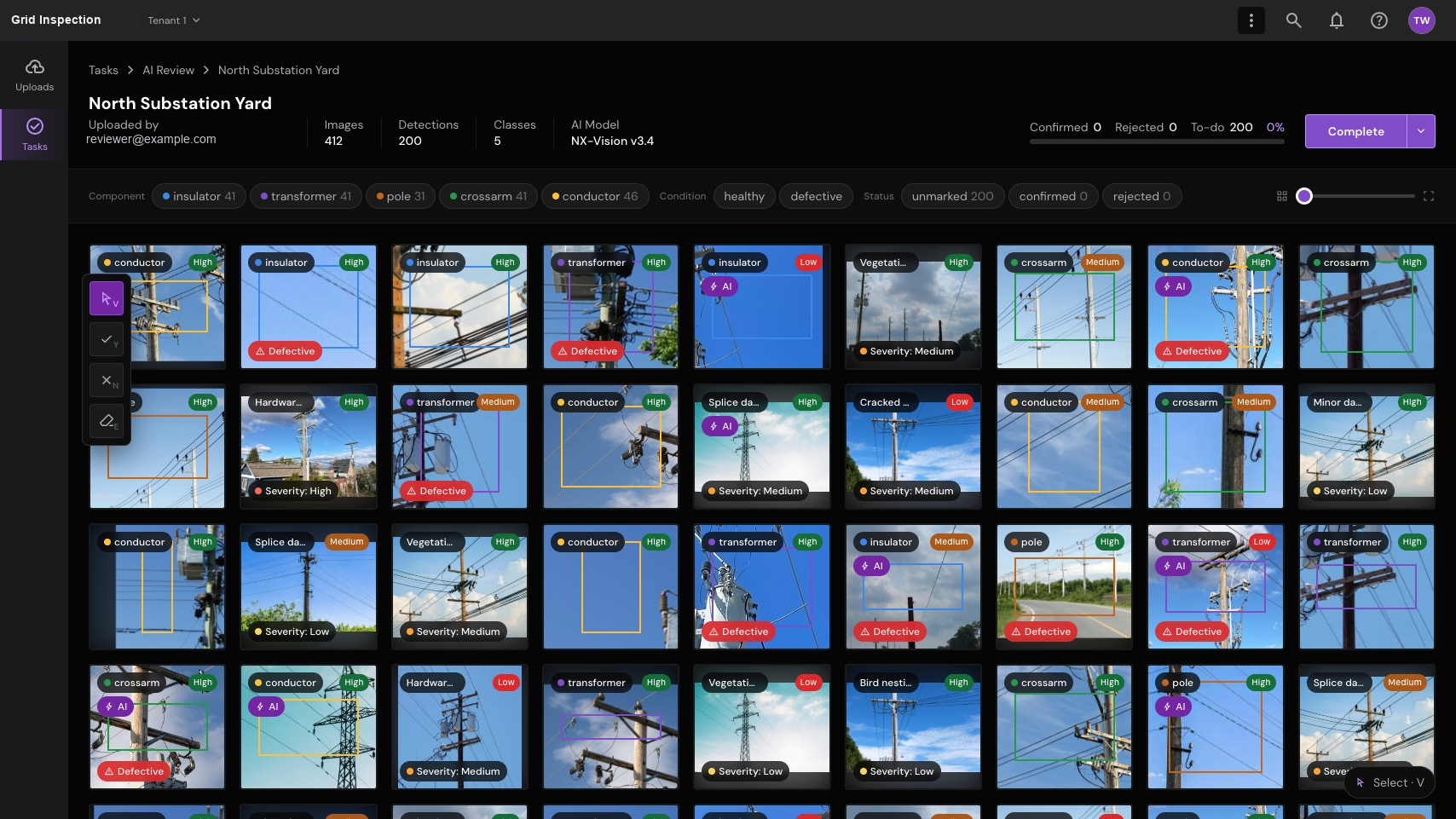Open the pole thumbnail marked Defective

pos(1064,586)
